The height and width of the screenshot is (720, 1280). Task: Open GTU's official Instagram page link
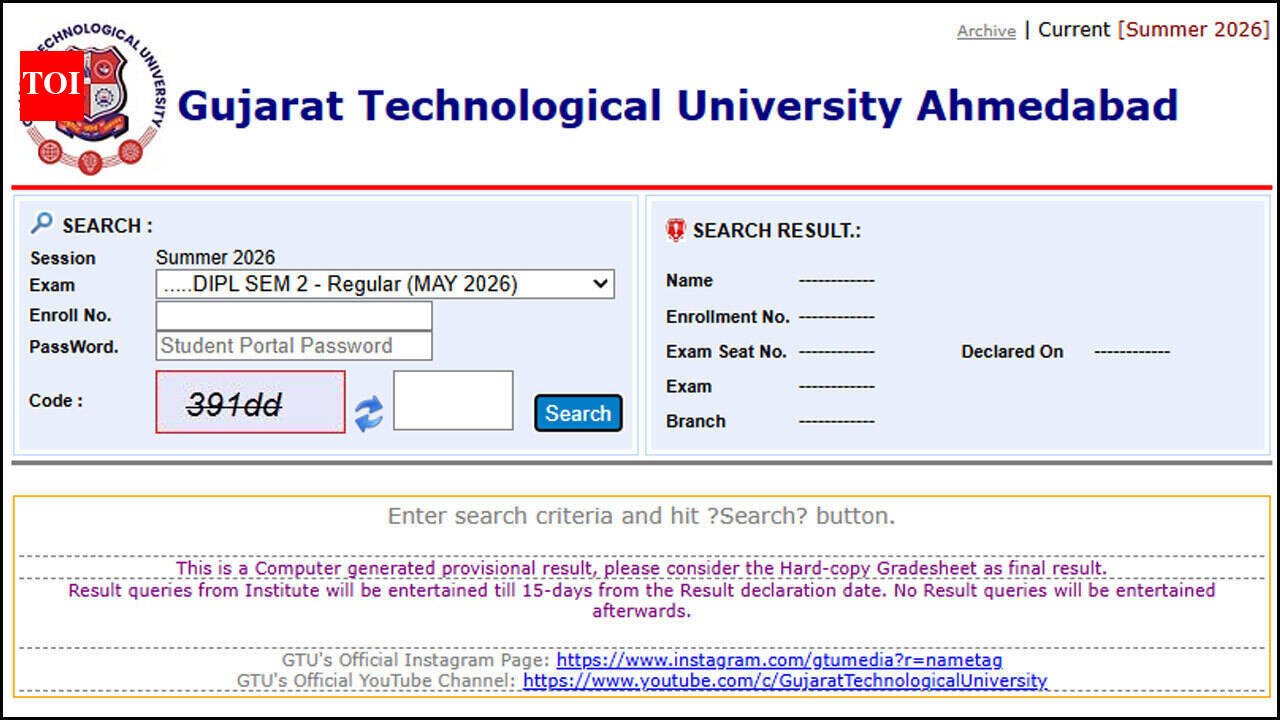[x=779, y=660]
